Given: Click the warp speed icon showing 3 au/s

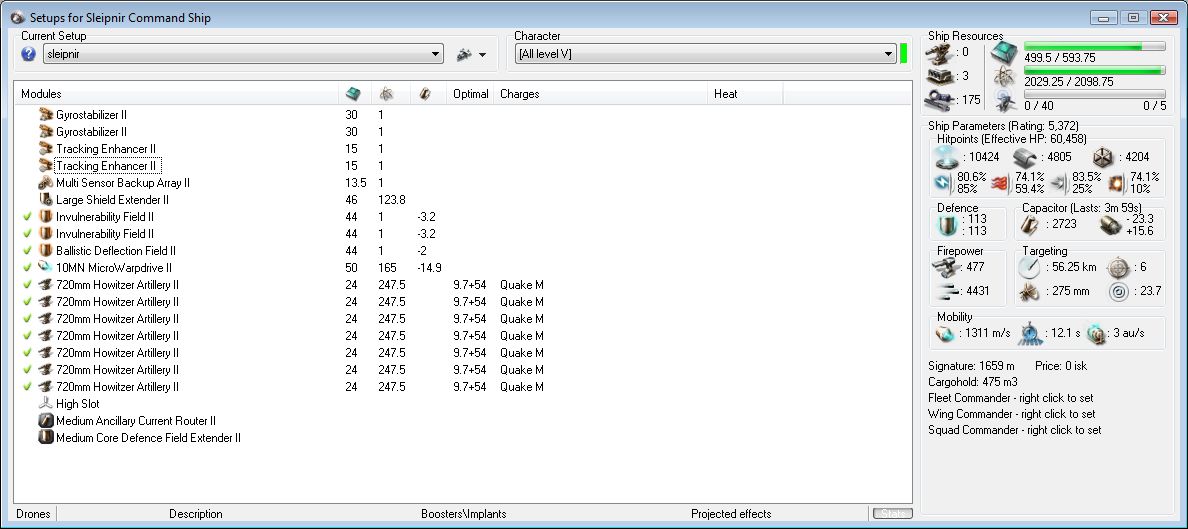Looking at the screenshot, I should 1096,333.
